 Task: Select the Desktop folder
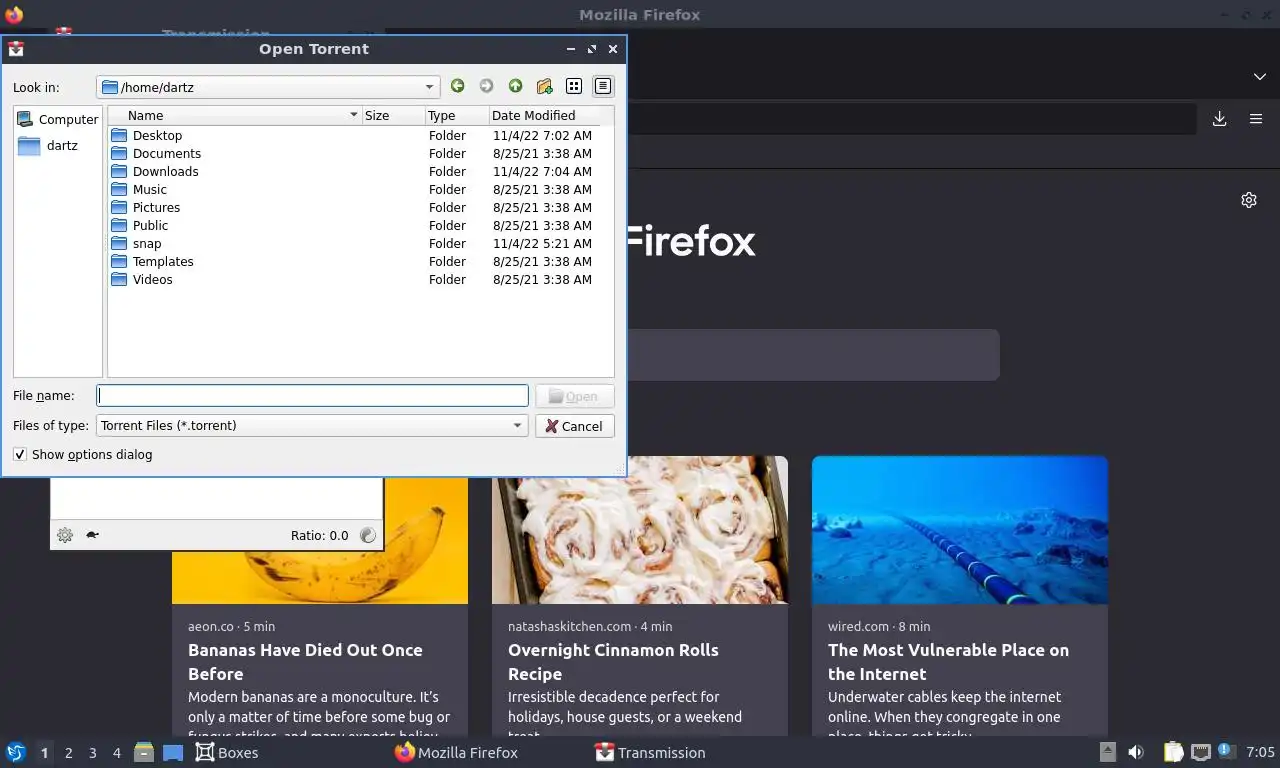(146, 135)
